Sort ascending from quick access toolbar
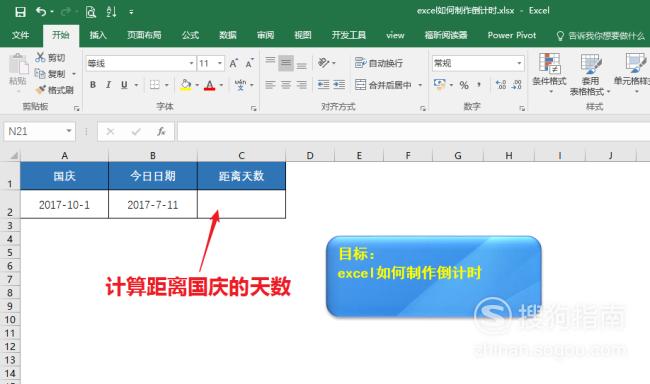Image resolution: width=650 pixels, height=384 pixels. point(111,12)
